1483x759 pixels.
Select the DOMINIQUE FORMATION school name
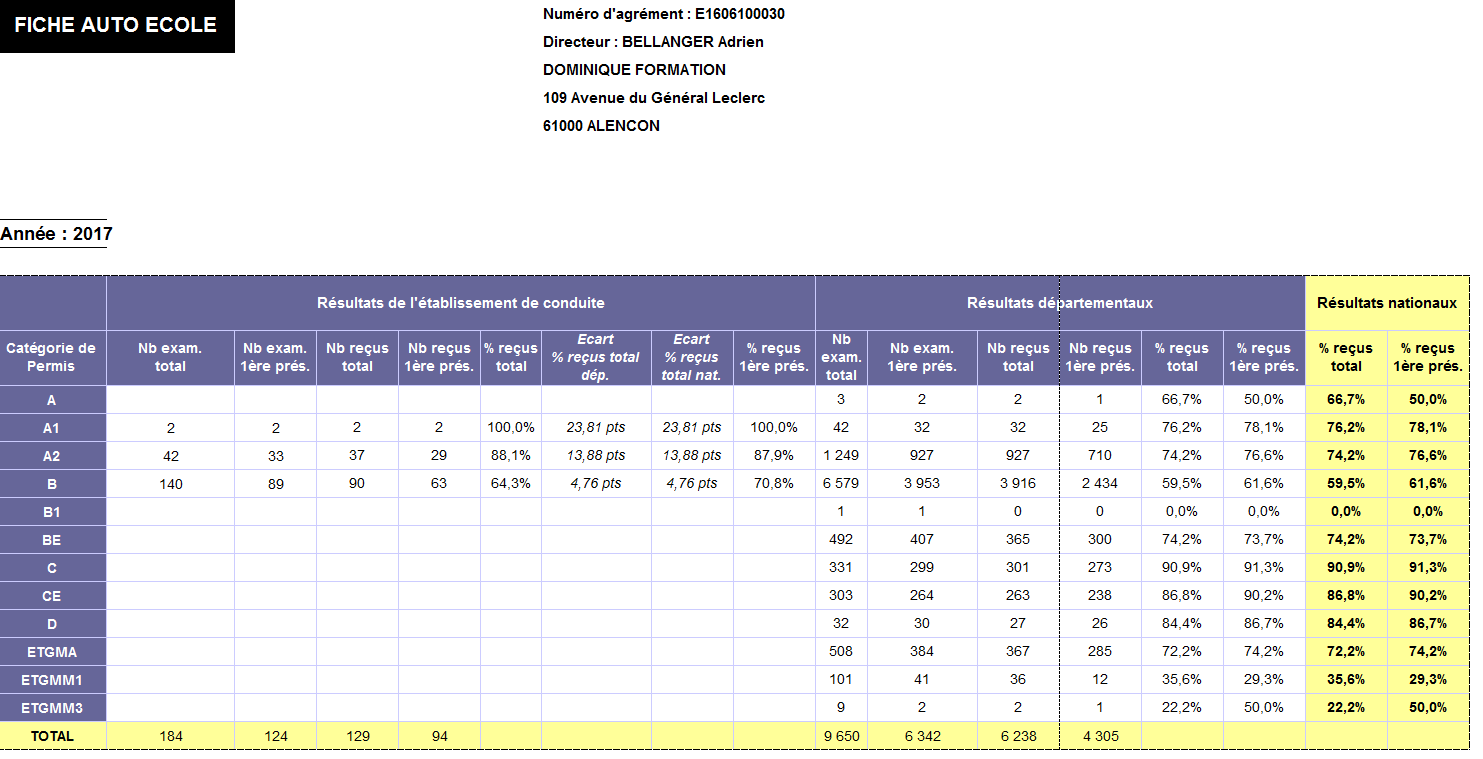click(634, 70)
